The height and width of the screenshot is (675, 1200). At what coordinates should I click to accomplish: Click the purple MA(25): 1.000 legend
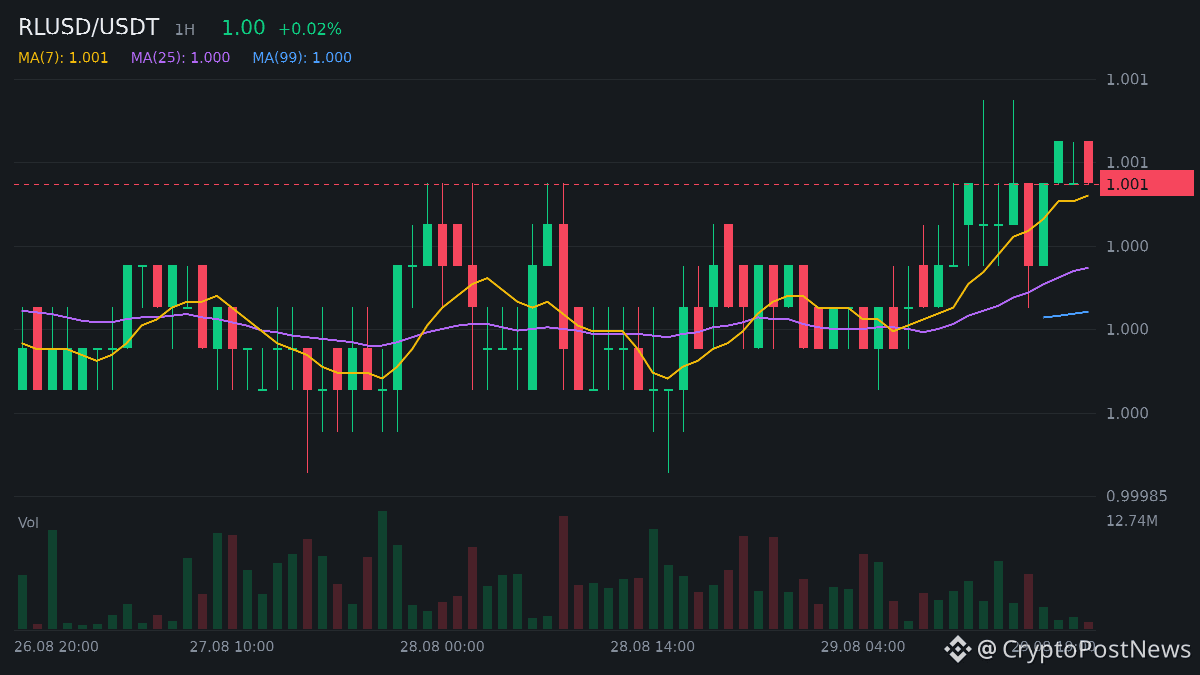pos(180,58)
